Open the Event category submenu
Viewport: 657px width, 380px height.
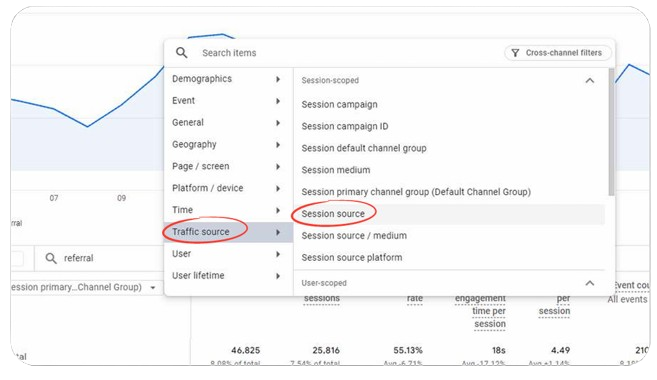[x=228, y=101]
